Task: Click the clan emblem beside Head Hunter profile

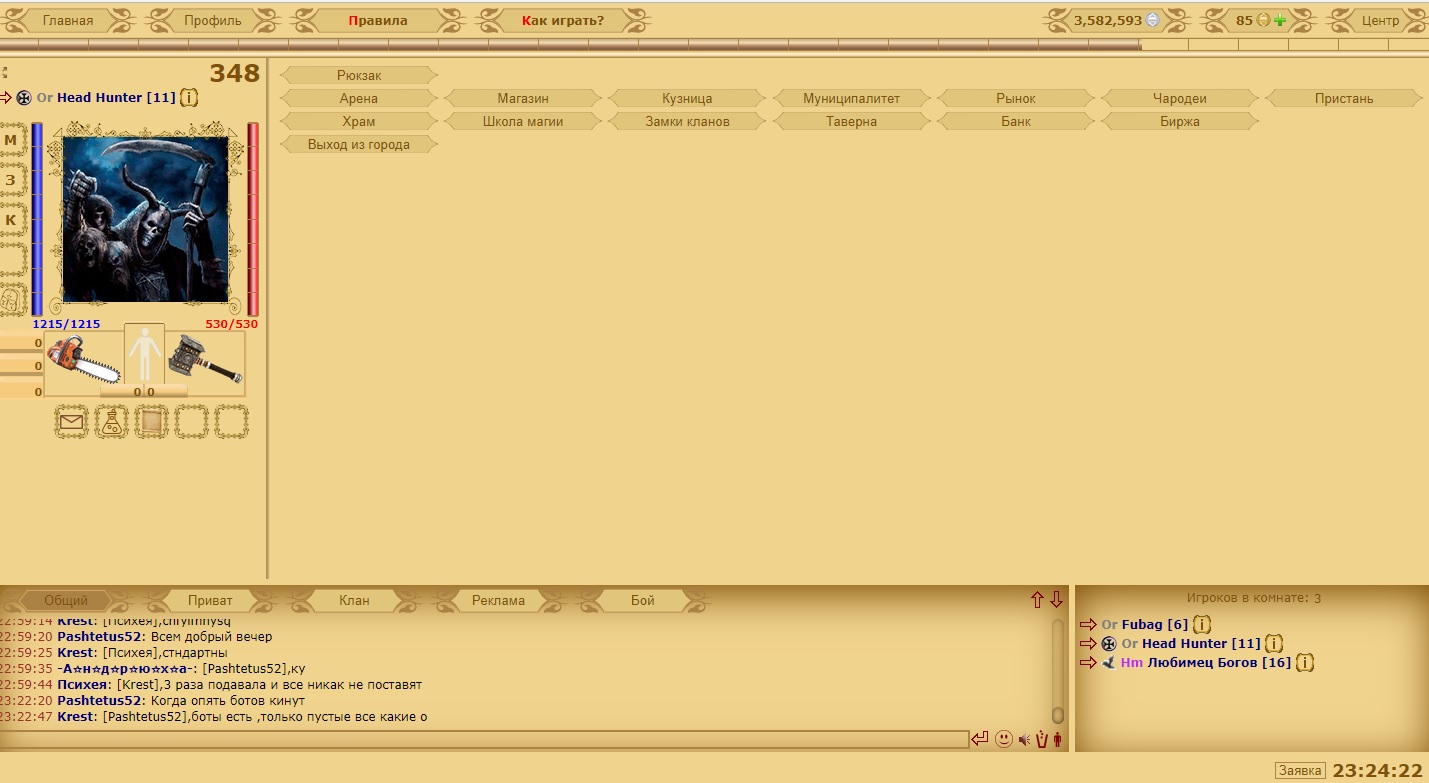Action: coord(24,98)
